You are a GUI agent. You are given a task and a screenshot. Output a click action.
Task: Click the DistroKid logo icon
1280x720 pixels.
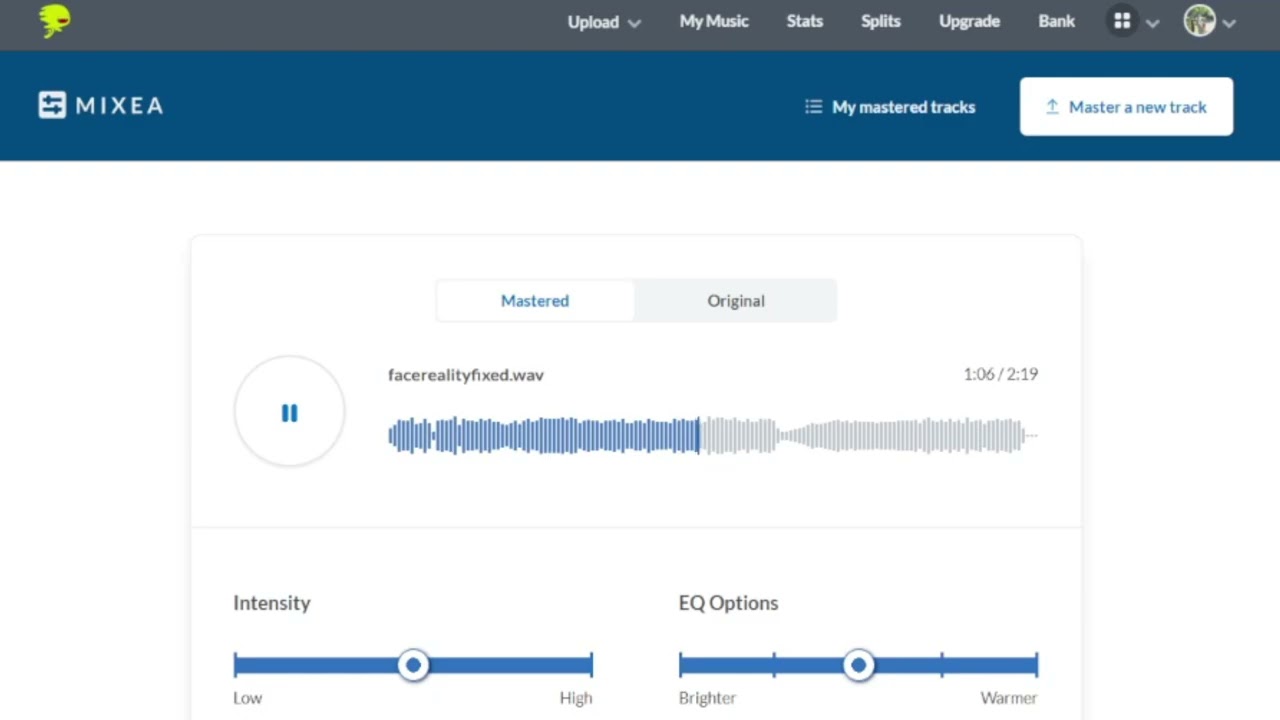click(x=55, y=20)
